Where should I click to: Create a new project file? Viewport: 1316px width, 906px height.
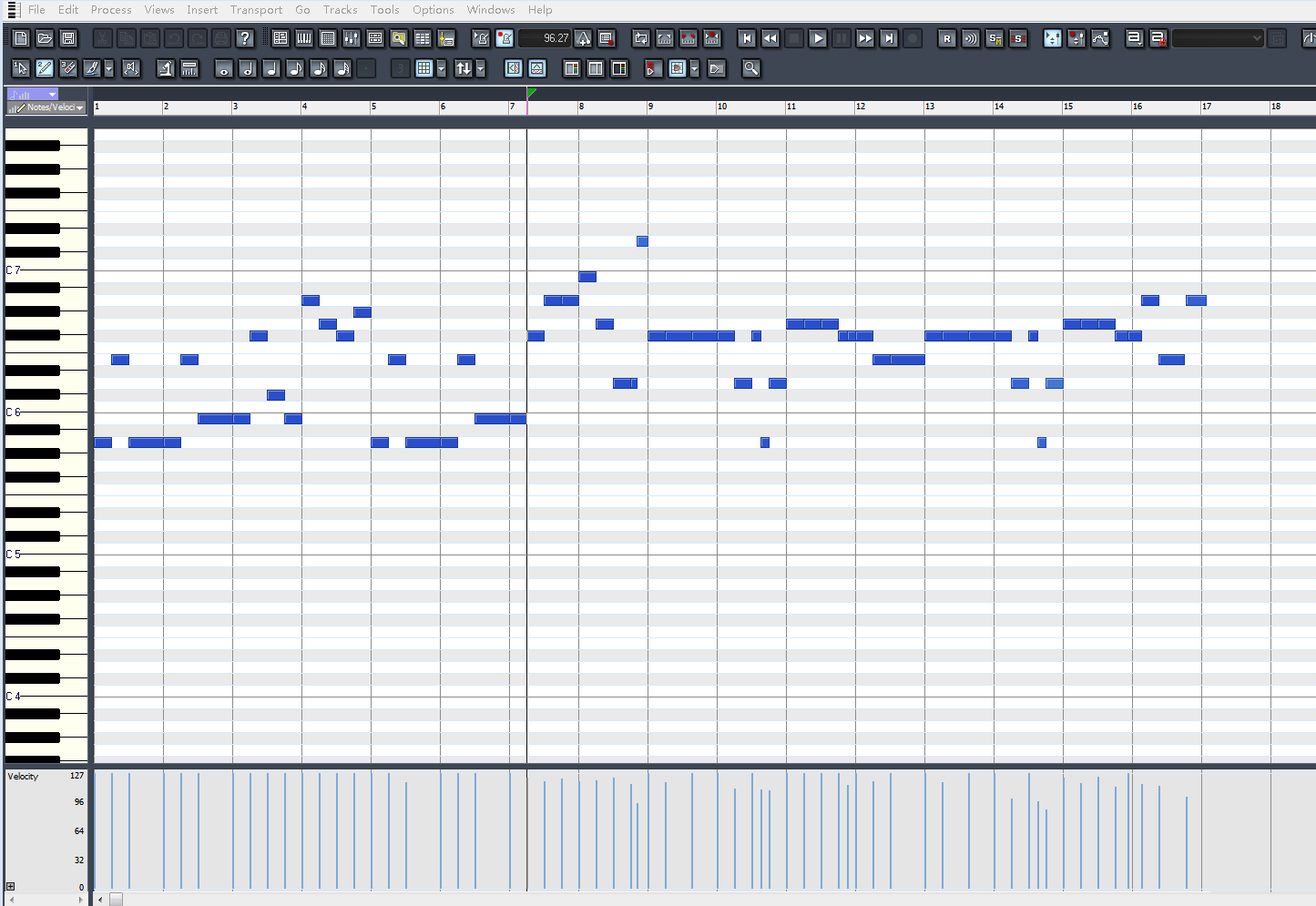(x=21, y=38)
